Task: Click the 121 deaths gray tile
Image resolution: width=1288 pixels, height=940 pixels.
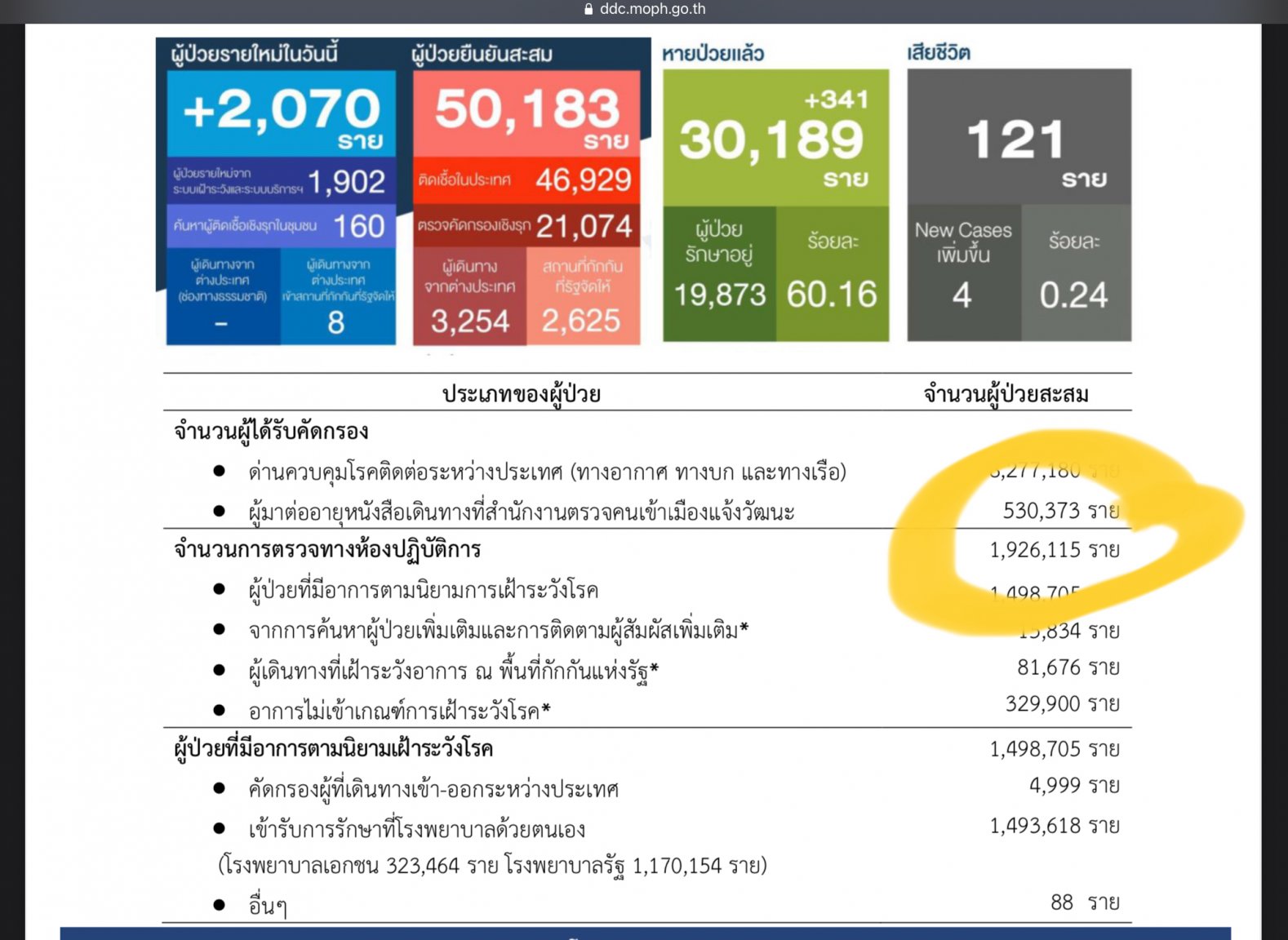Action: [1018, 137]
